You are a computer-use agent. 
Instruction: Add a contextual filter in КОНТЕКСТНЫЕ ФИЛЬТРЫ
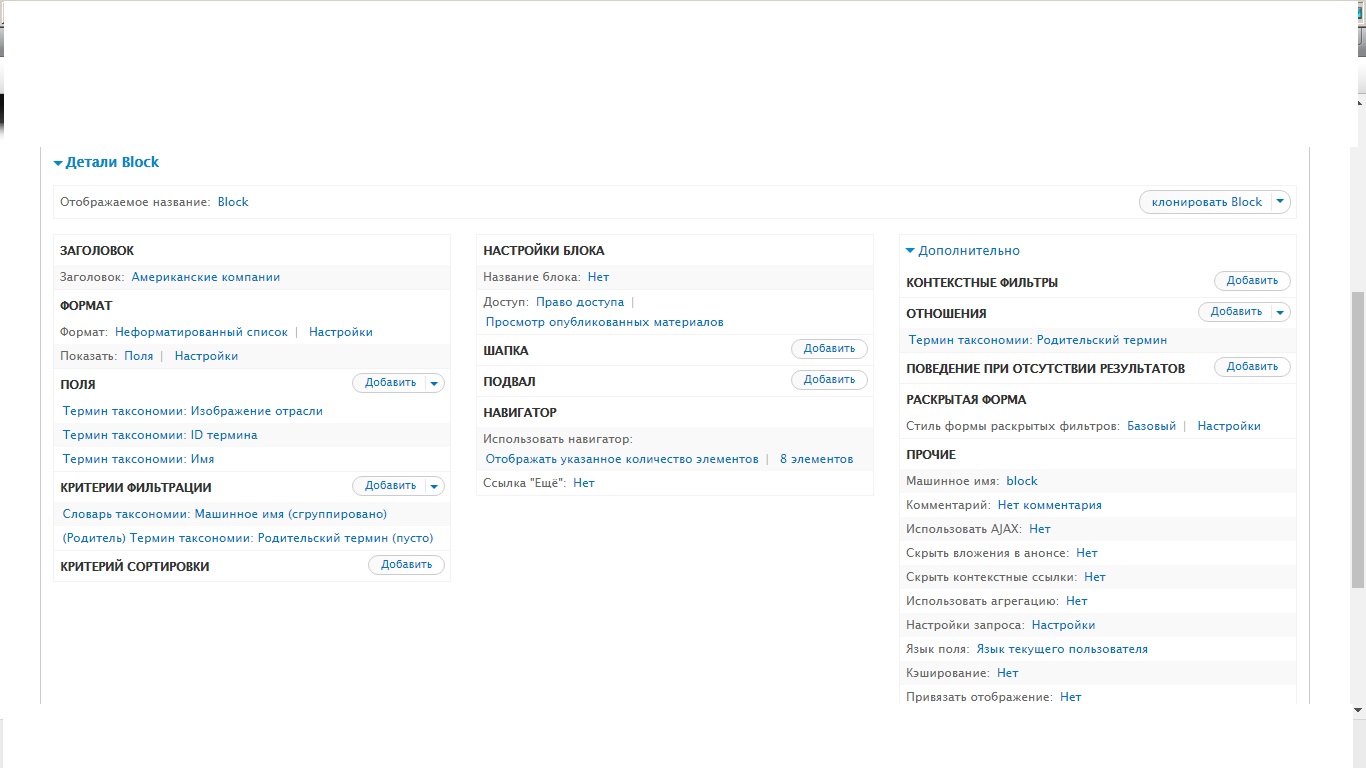(1252, 281)
